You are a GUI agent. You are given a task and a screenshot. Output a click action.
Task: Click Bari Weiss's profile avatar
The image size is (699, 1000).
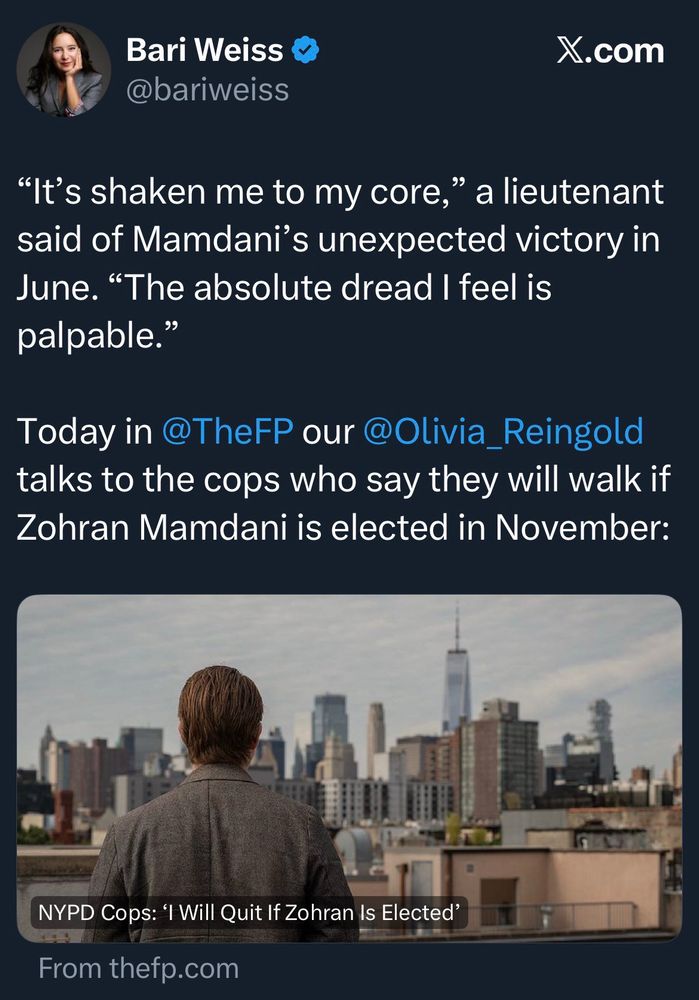click(x=60, y=70)
